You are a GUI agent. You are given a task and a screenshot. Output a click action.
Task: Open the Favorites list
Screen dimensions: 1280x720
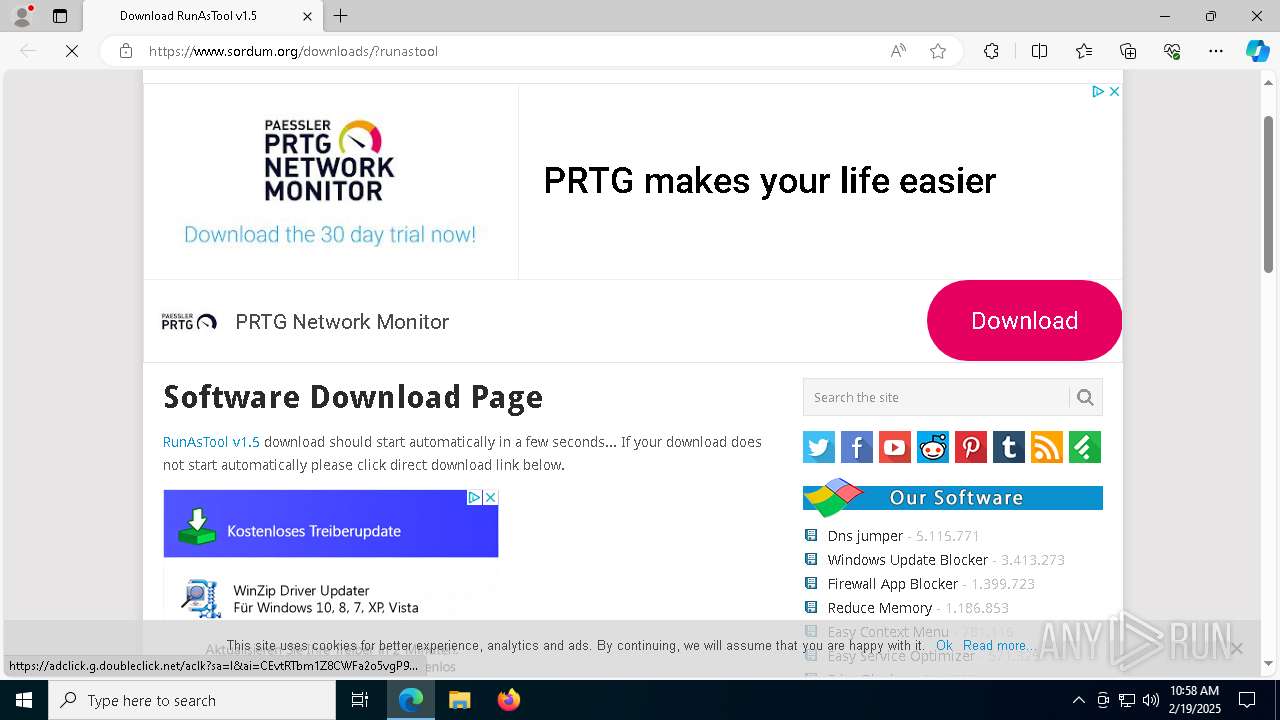coord(1084,51)
